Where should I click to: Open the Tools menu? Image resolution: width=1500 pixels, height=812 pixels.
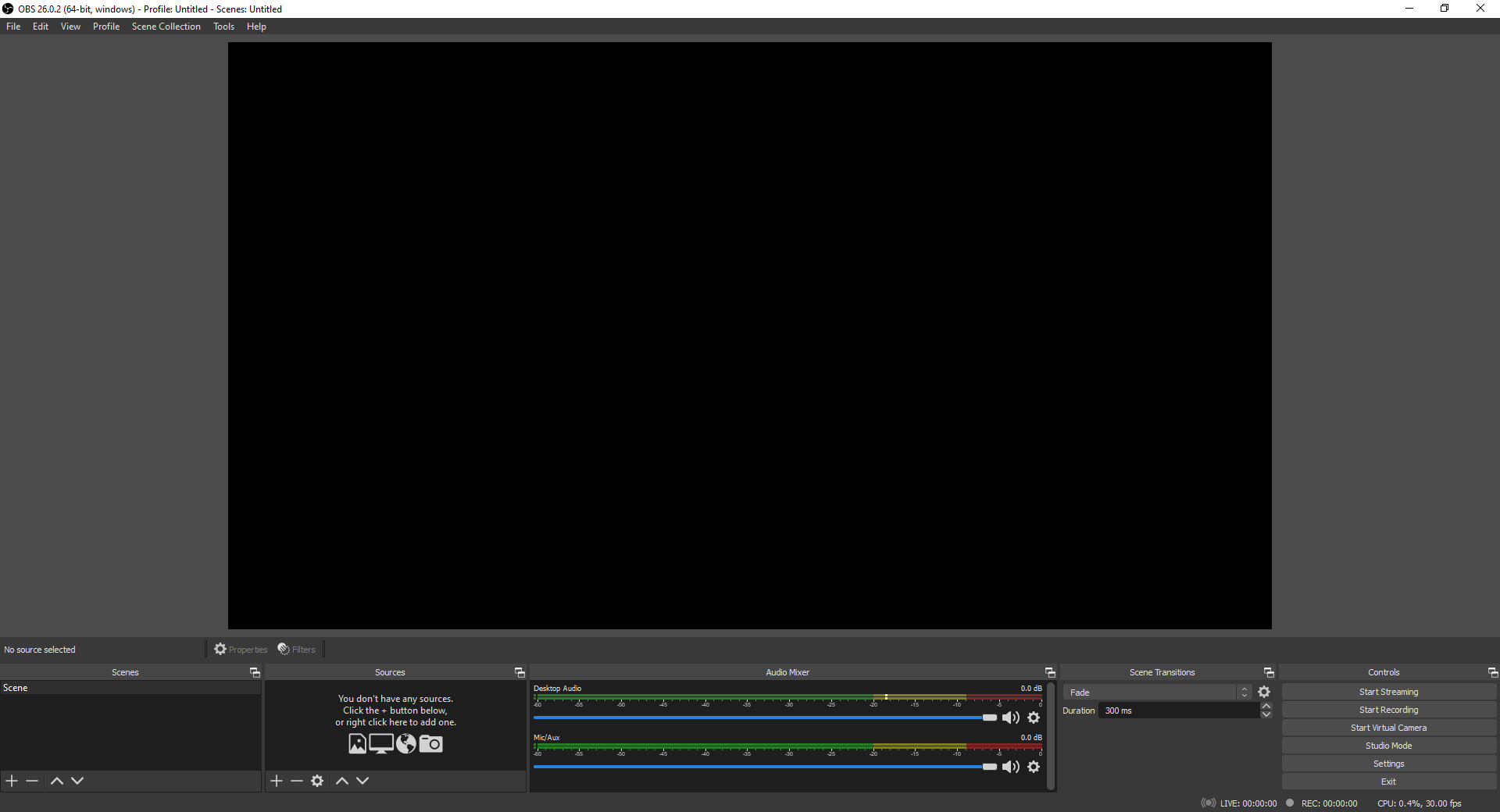coord(223,26)
